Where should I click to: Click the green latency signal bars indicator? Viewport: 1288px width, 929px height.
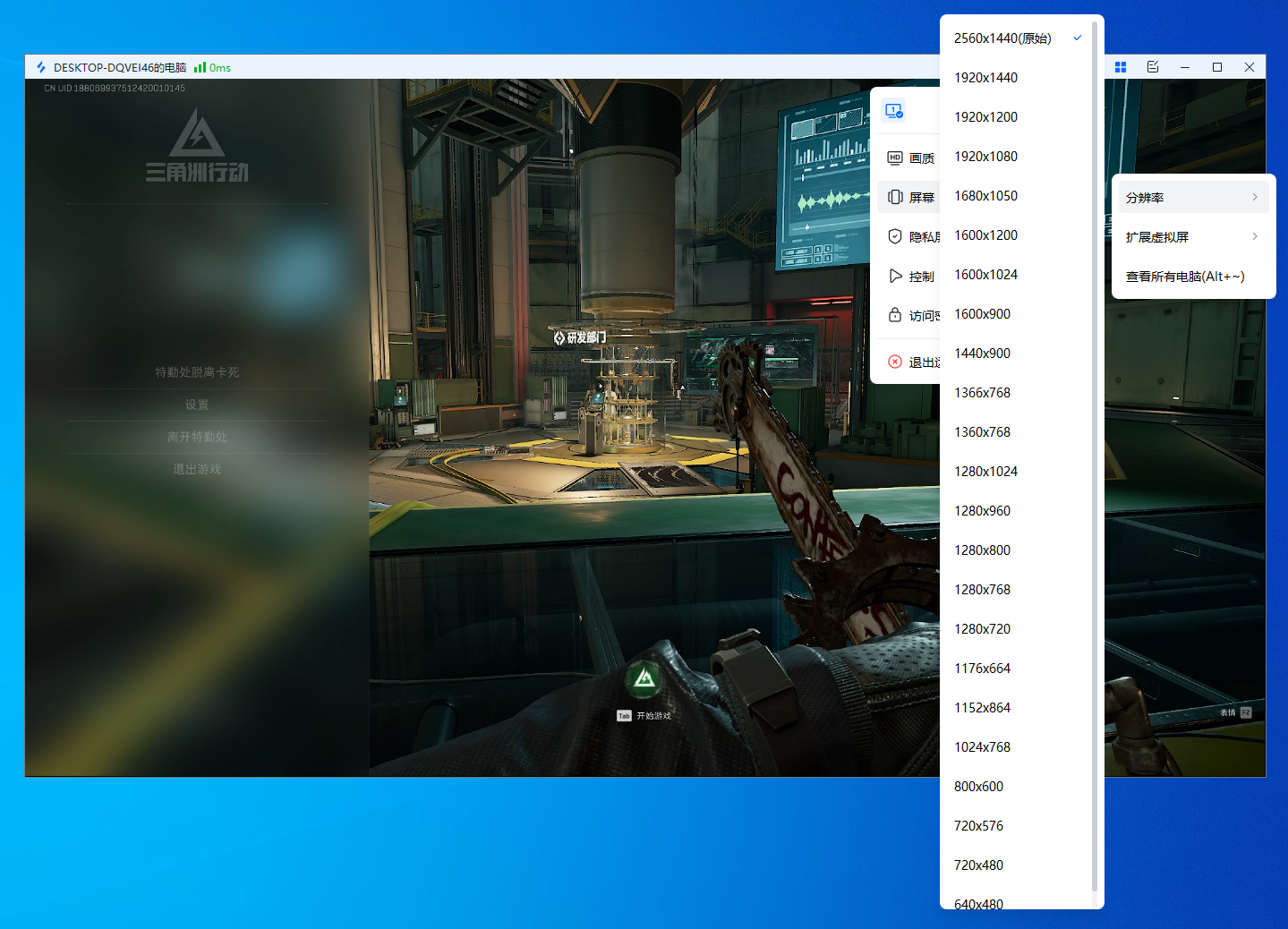[x=200, y=68]
